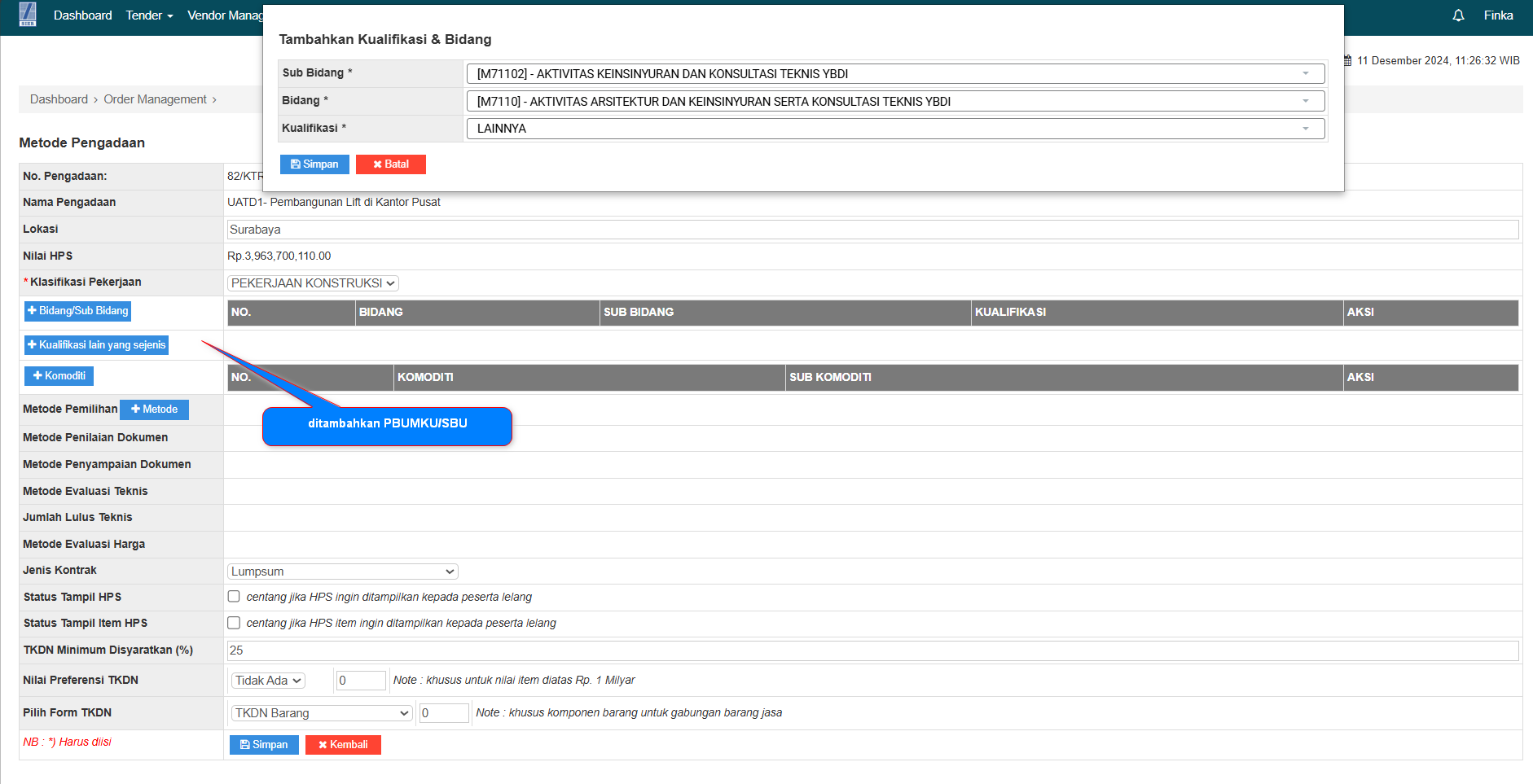This screenshot has height=784, width=1533.
Task: Go to Dashboard in top navigation
Action: click(82, 15)
